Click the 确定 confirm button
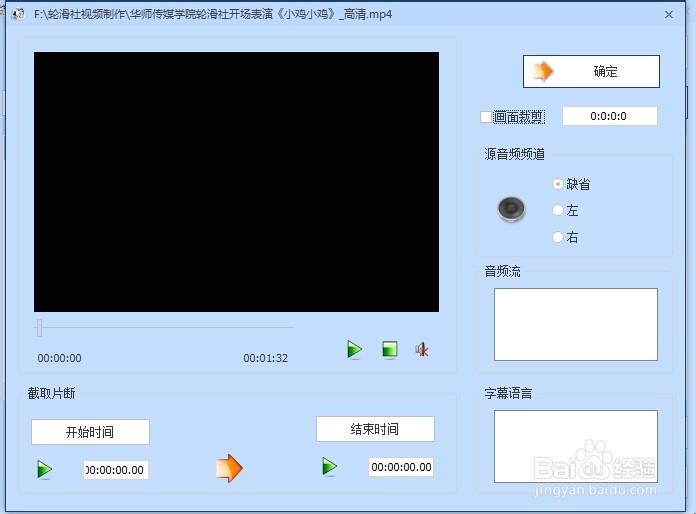 pos(591,71)
